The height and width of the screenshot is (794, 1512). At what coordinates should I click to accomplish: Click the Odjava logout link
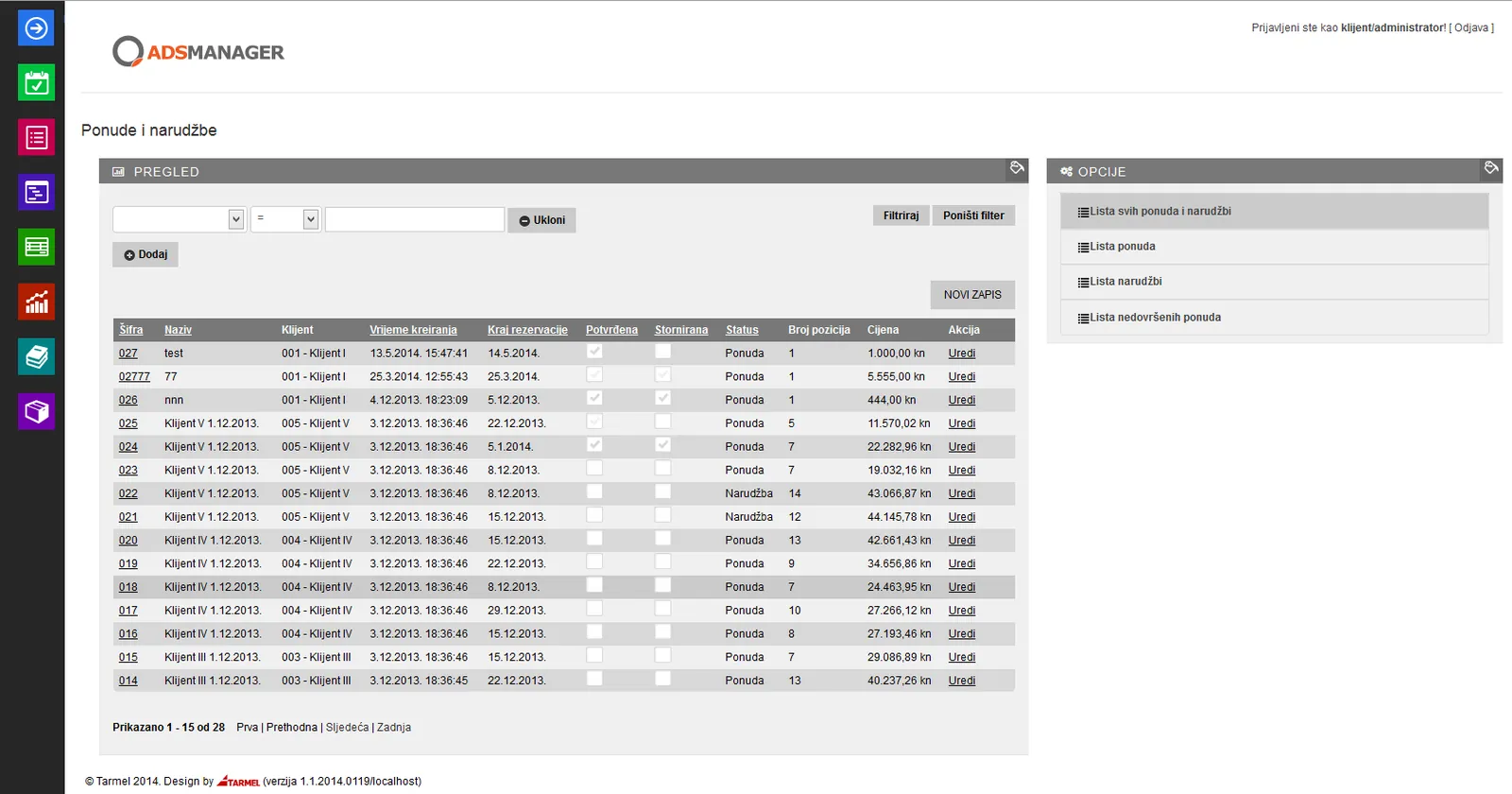[1470, 28]
